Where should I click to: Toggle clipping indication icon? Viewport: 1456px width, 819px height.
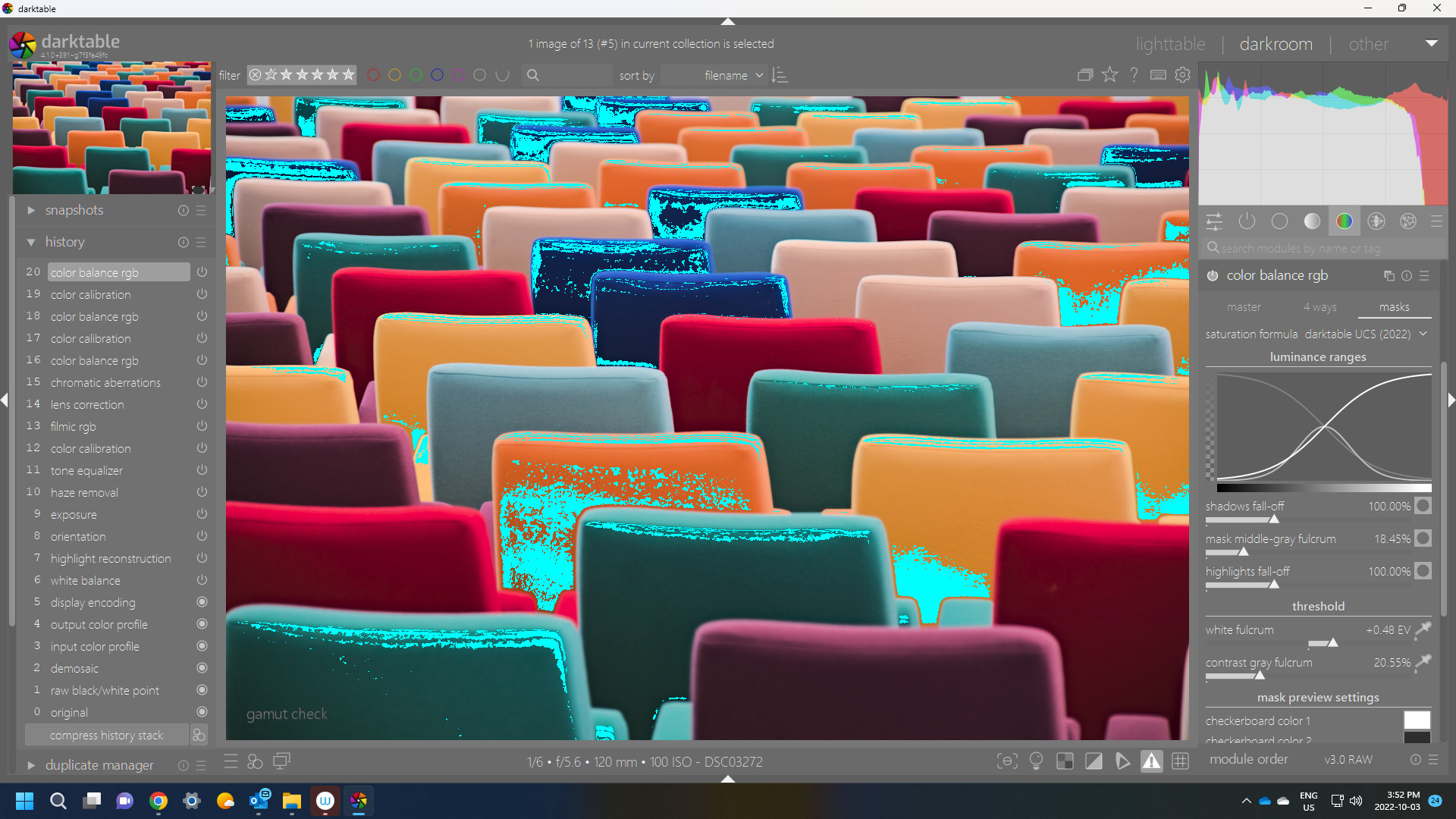coord(1094,761)
